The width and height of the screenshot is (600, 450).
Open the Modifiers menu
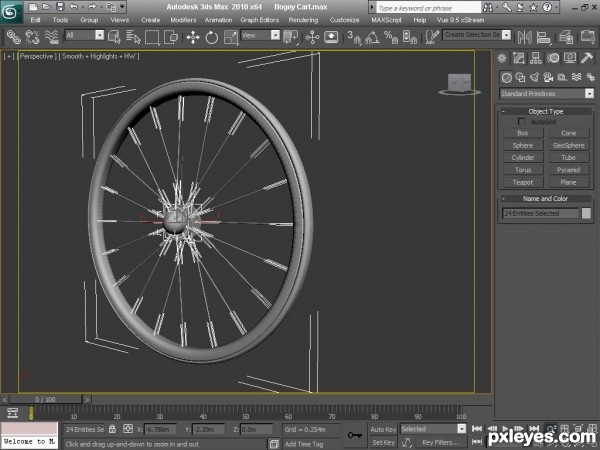pyautogui.click(x=183, y=20)
